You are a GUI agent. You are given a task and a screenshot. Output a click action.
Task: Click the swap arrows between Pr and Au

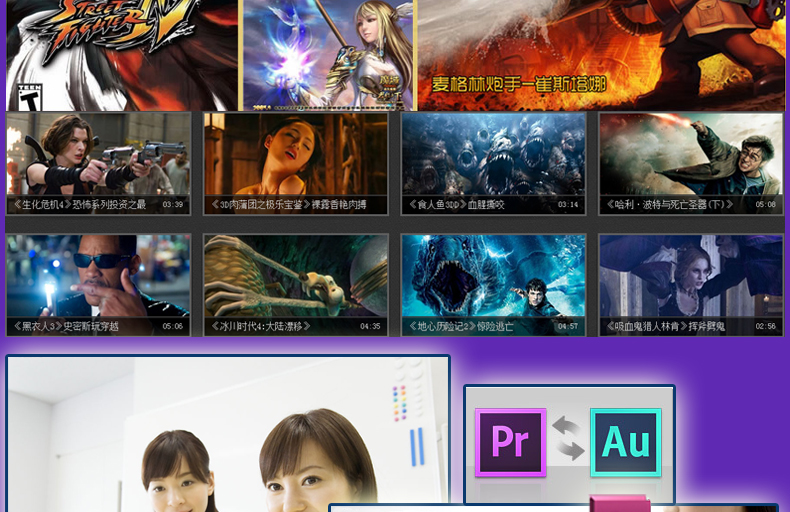coord(568,438)
